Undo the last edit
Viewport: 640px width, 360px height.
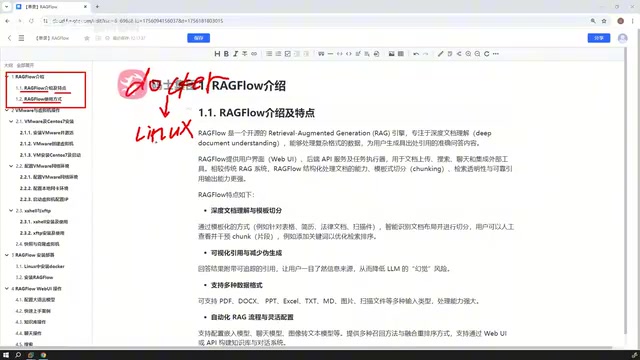(x=416, y=54)
